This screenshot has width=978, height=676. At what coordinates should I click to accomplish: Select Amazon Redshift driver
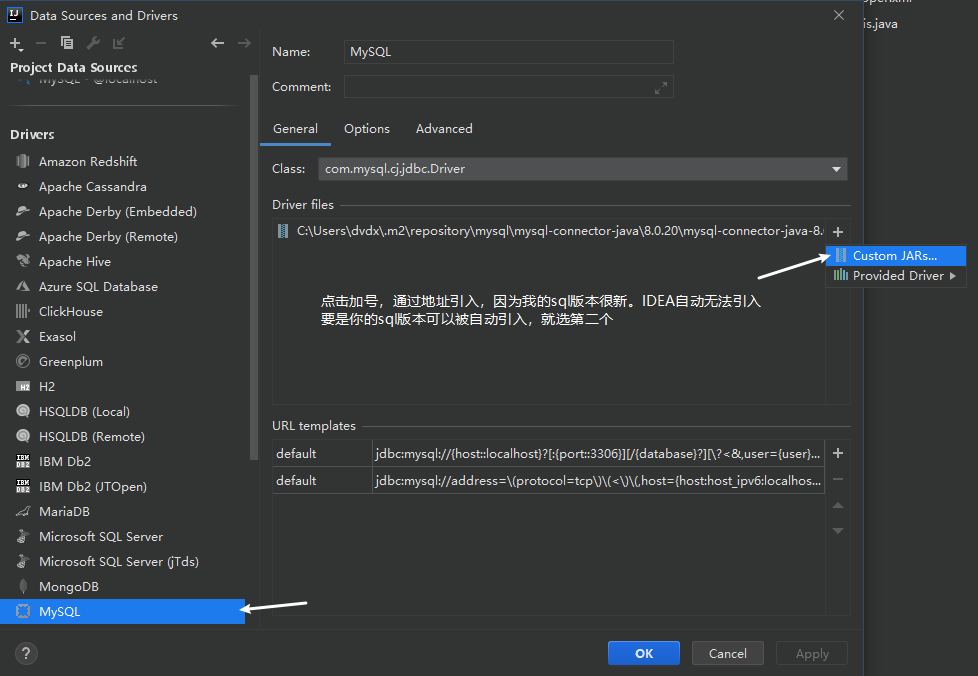tap(122, 162)
